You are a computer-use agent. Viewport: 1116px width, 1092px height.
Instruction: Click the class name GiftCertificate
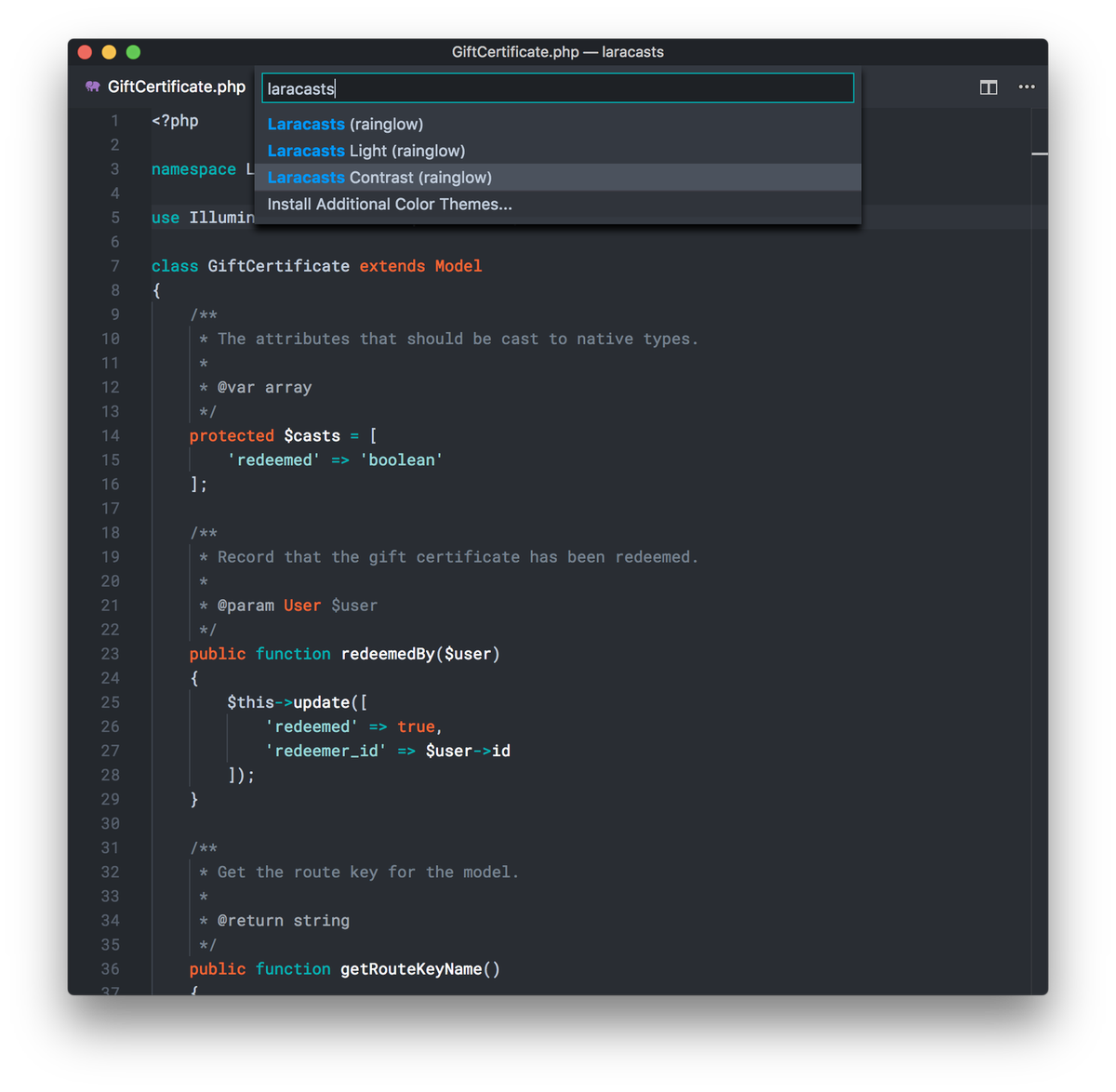coord(279,266)
